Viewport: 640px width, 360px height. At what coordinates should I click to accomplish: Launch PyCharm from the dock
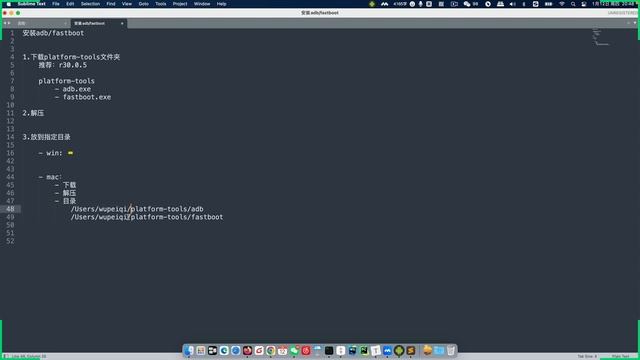pyautogui.click(x=364, y=350)
